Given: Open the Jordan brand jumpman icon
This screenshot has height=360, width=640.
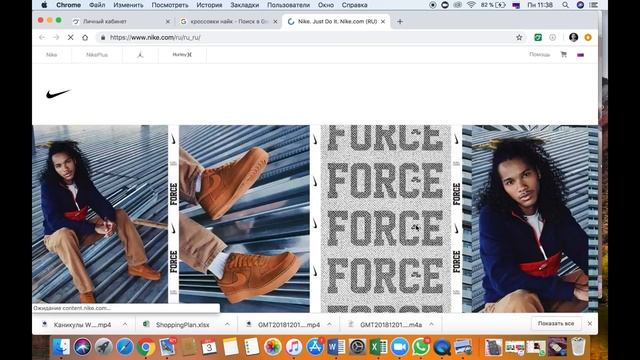Looking at the screenshot, I should (x=140, y=54).
